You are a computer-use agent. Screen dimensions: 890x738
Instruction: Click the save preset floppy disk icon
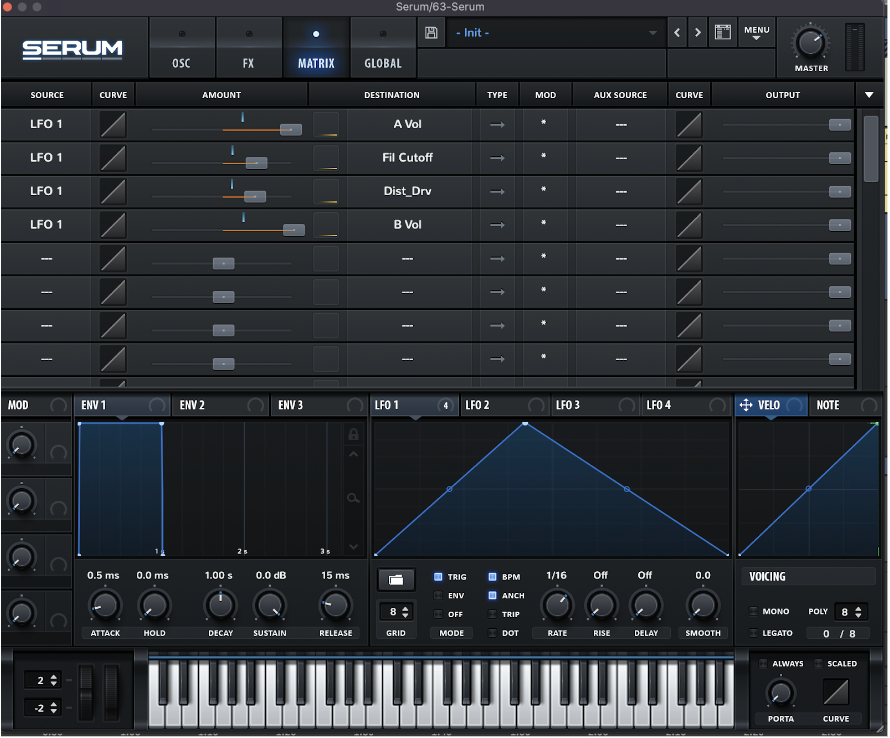tap(431, 33)
